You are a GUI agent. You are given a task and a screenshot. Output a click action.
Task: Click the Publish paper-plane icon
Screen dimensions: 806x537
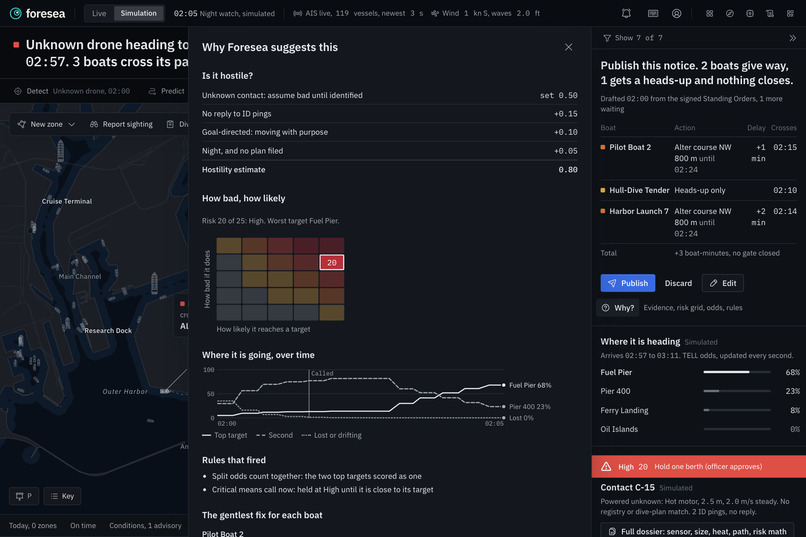coord(612,283)
